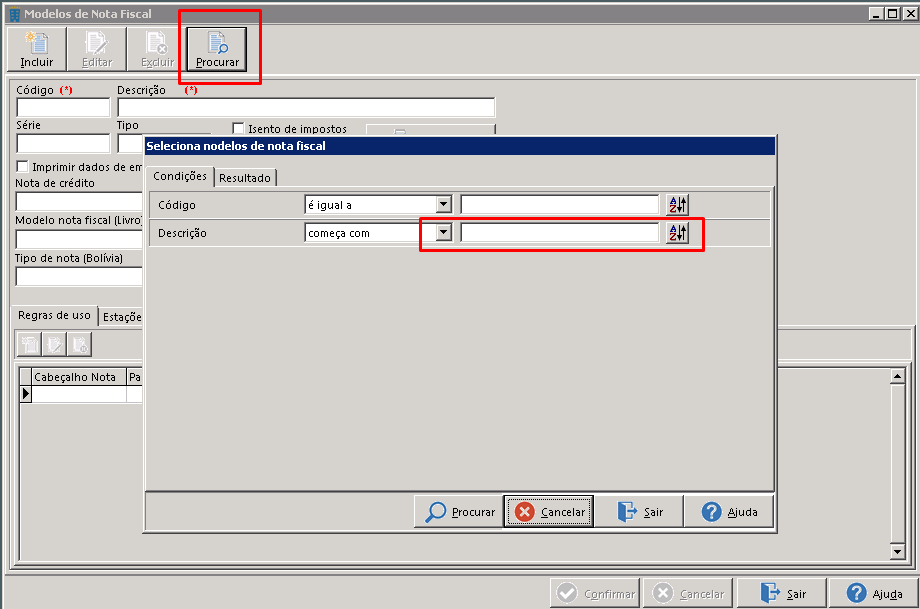Click the edit rule icon under Regras de uso
This screenshot has height=609, width=920.
[x=54, y=344]
